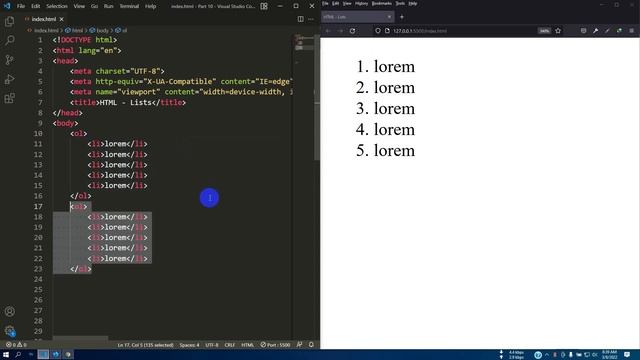Screen dimensions: 640x360
Task: Click the editor horizontal scrollbar
Action: (81, 338)
